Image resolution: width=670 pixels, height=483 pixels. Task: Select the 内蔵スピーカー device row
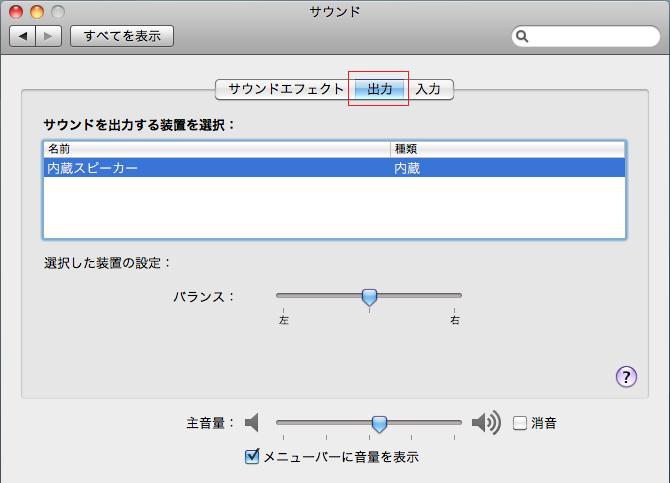pos(335,168)
